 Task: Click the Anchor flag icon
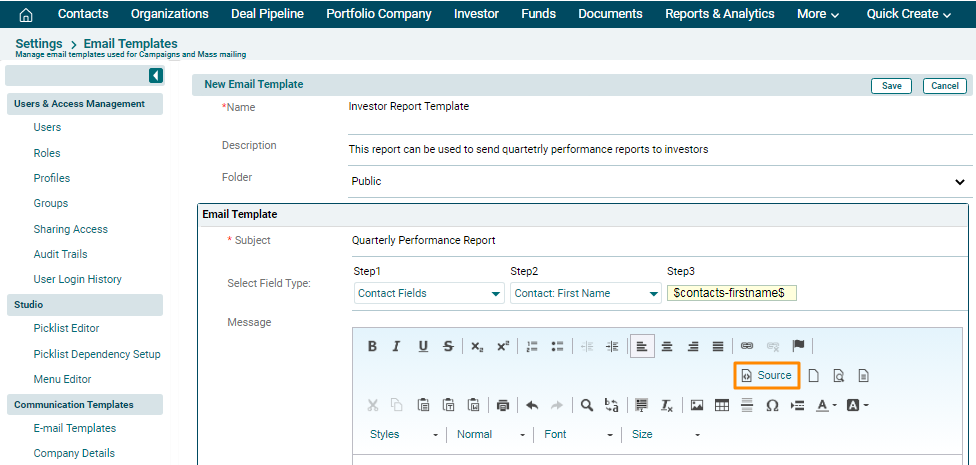pos(798,347)
